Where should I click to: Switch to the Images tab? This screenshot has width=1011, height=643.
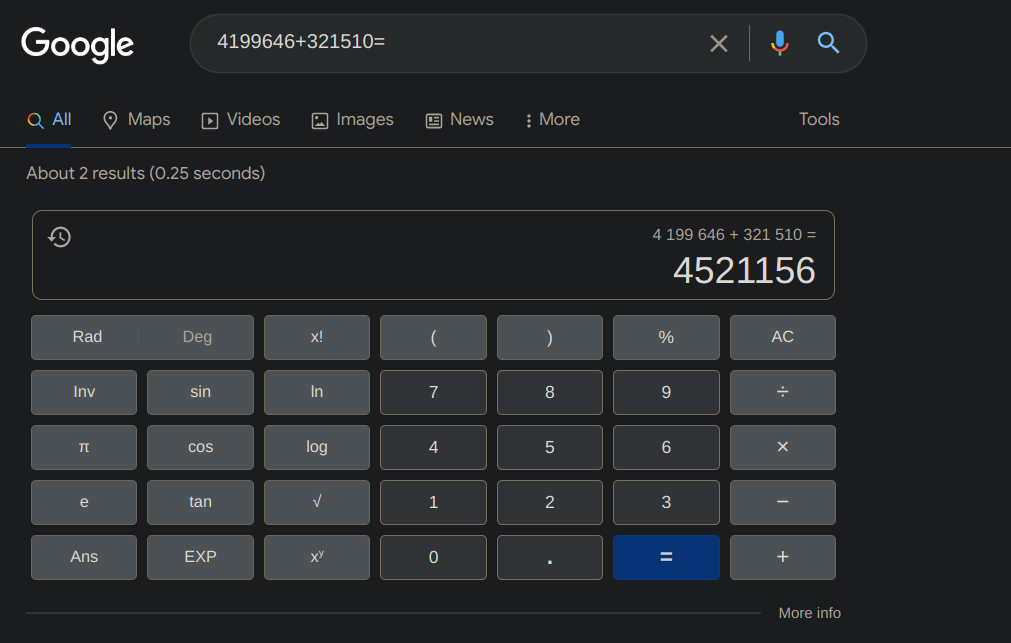click(x=352, y=120)
